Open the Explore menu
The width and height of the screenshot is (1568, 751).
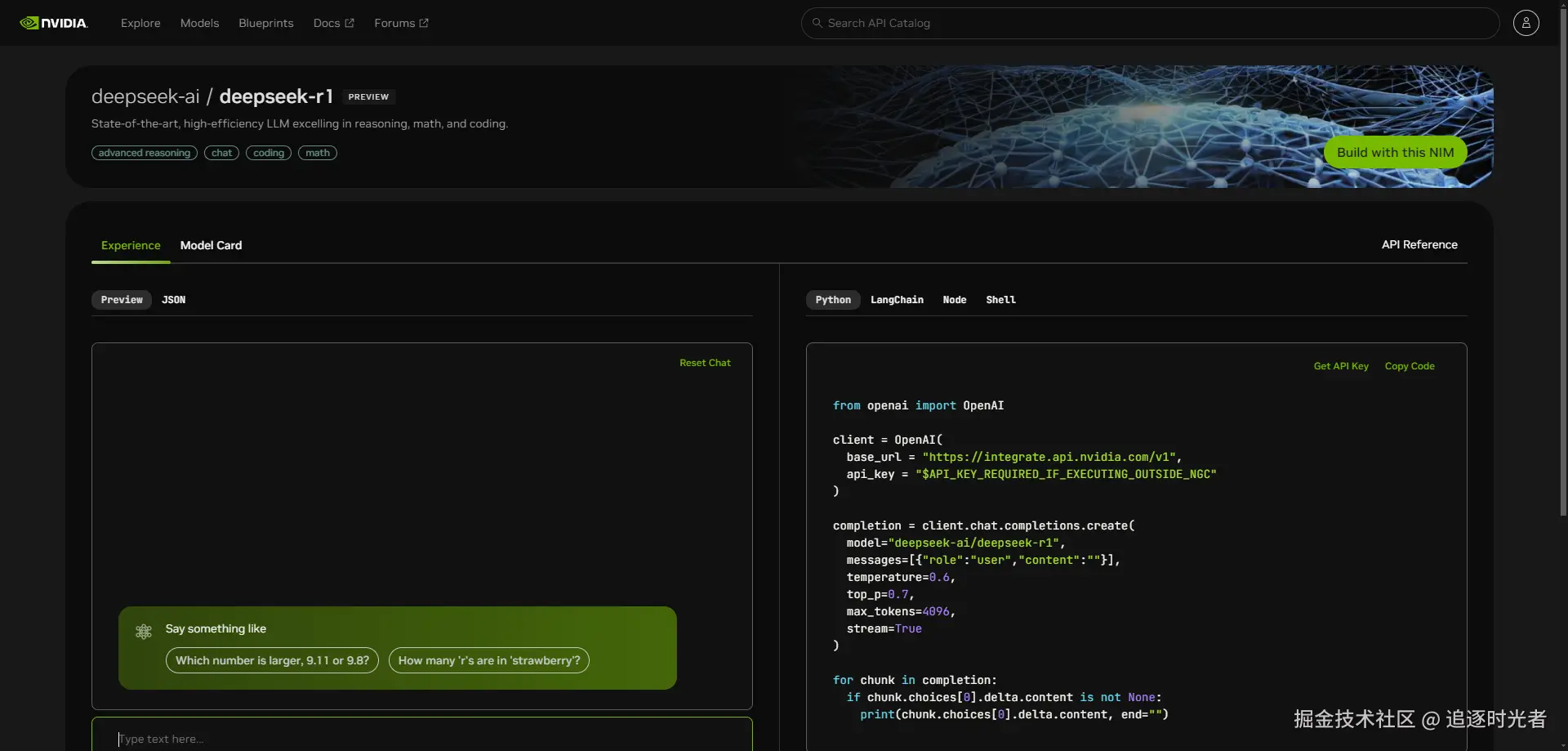140,23
